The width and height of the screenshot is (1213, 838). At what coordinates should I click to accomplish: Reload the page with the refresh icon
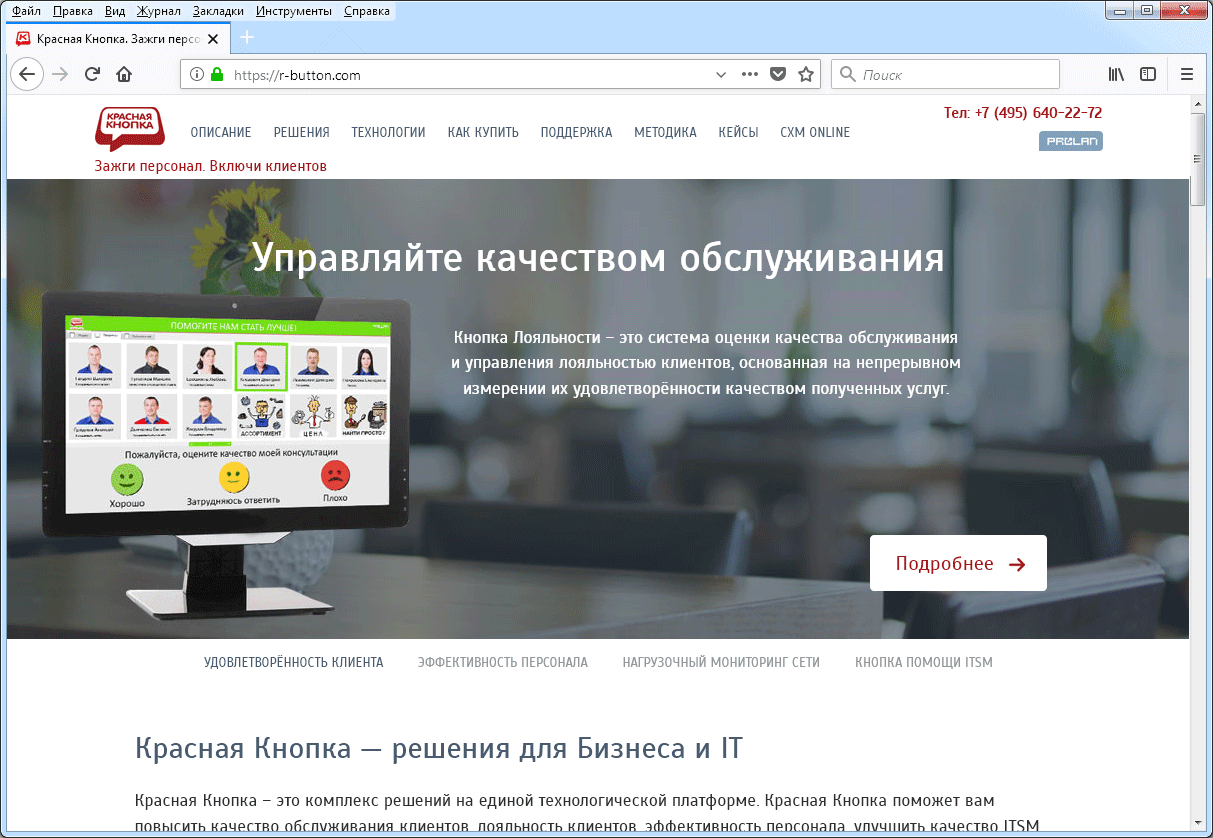(92, 74)
